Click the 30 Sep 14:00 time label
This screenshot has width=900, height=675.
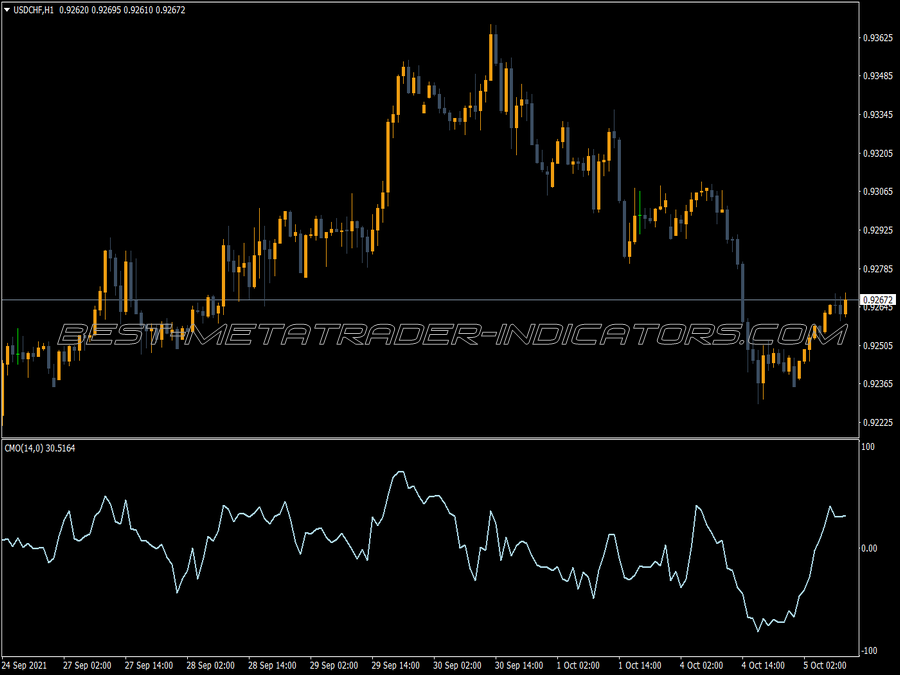coord(519,665)
